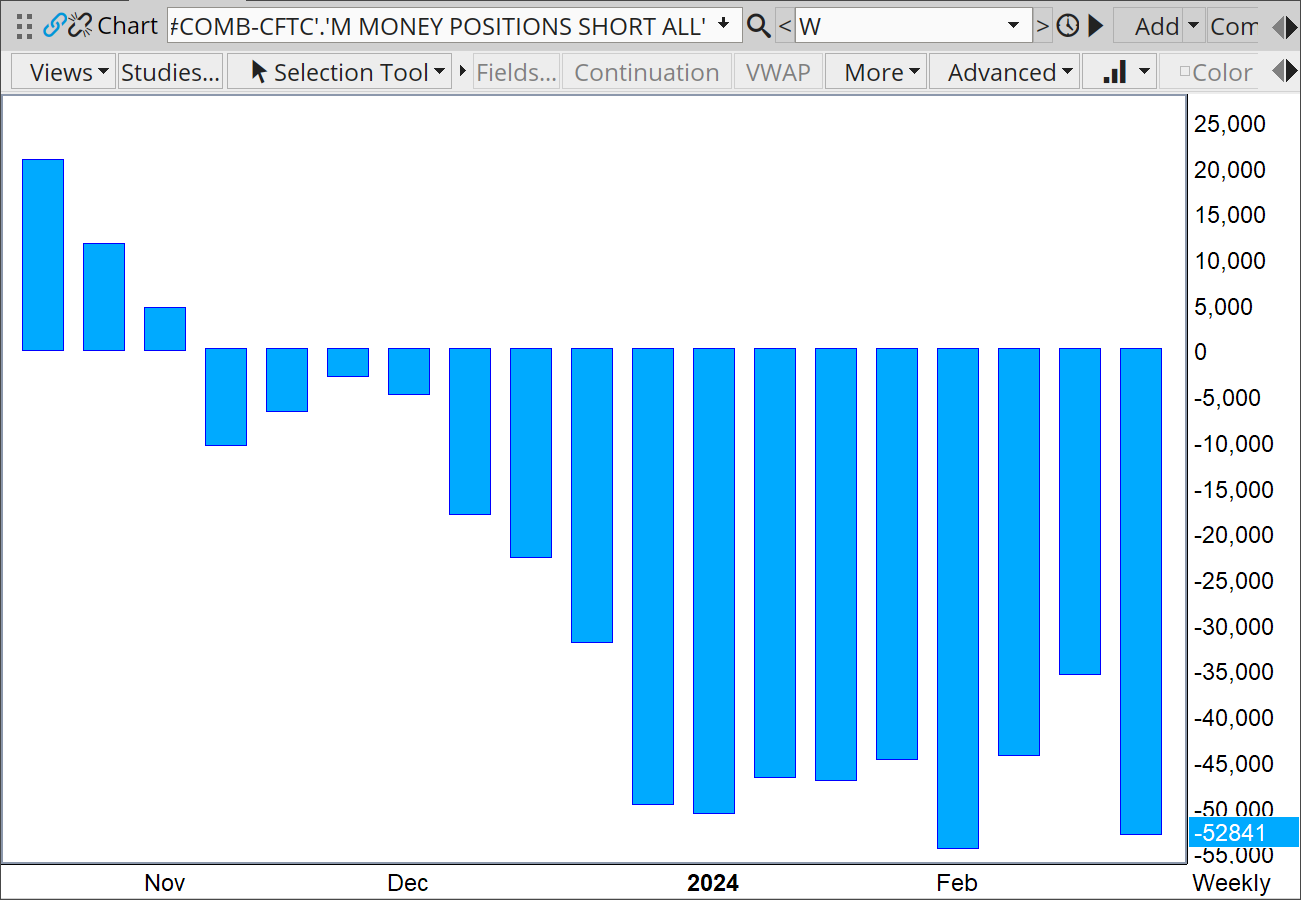
Task: Click the previous interval '<' arrow
Action: [785, 26]
